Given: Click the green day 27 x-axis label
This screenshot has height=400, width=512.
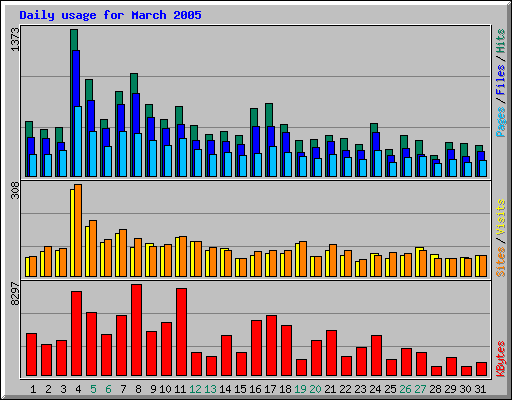Looking at the screenshot, I should tap(420, 389).
